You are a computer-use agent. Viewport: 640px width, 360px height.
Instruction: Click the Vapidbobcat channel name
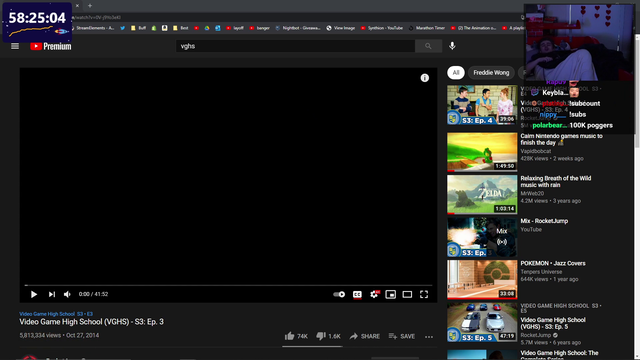536,151
